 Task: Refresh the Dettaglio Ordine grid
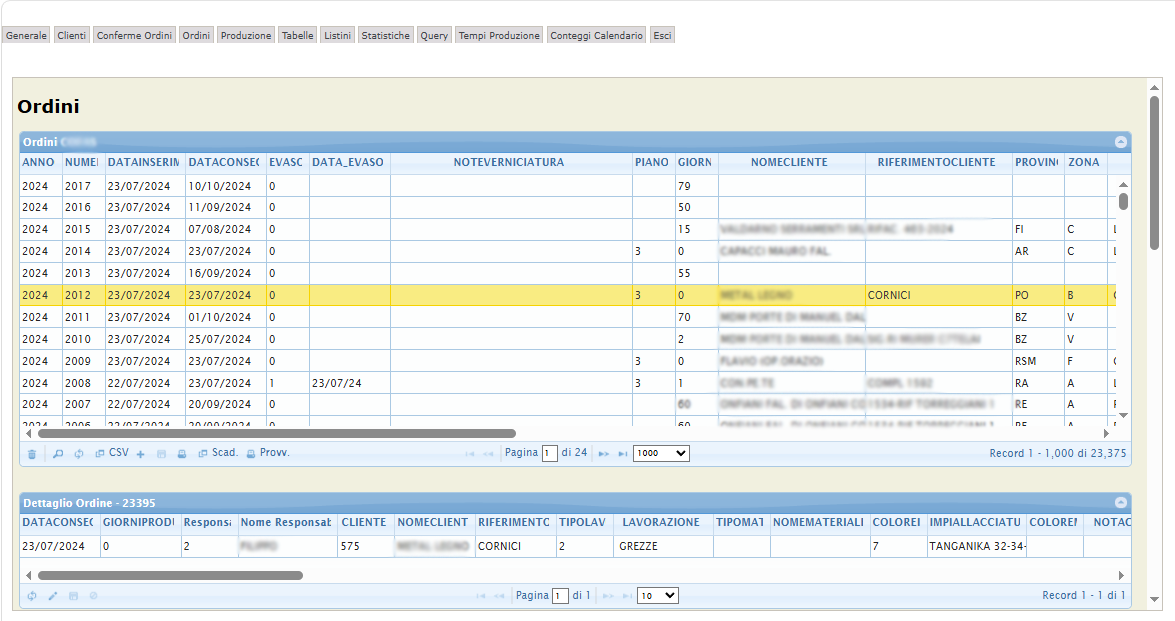click(31, 596)
